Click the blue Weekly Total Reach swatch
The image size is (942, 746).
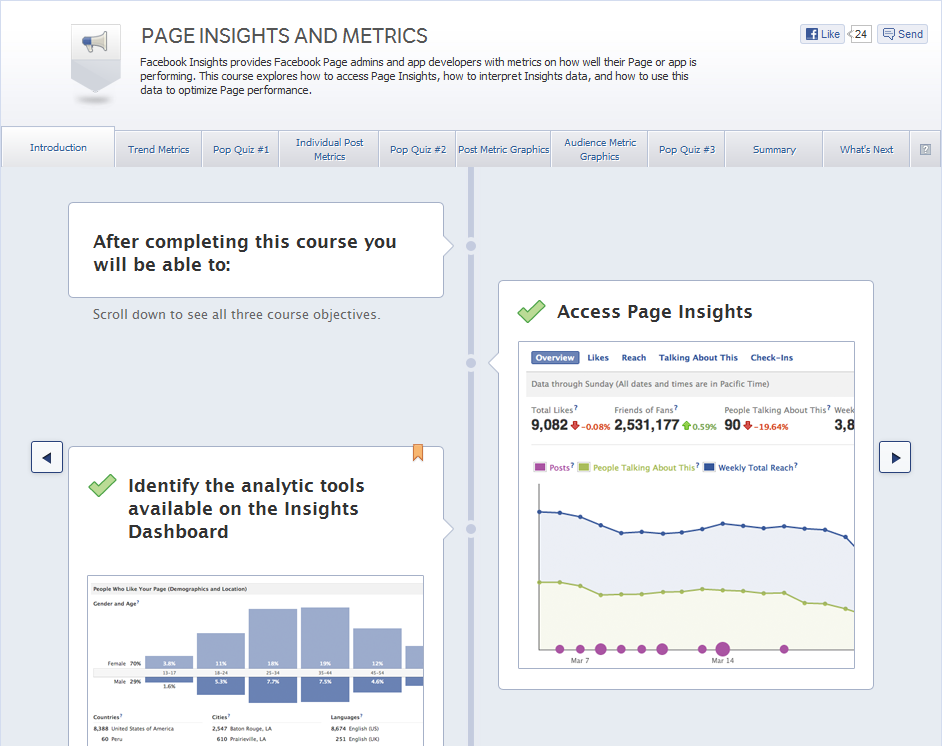click(709, 467)
